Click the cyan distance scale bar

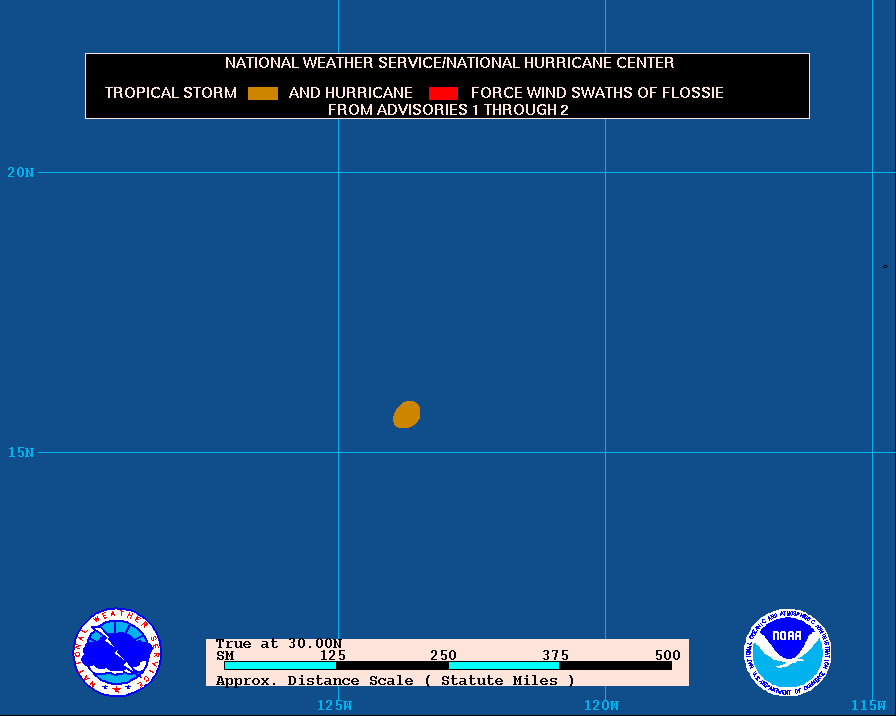point(448,665)
